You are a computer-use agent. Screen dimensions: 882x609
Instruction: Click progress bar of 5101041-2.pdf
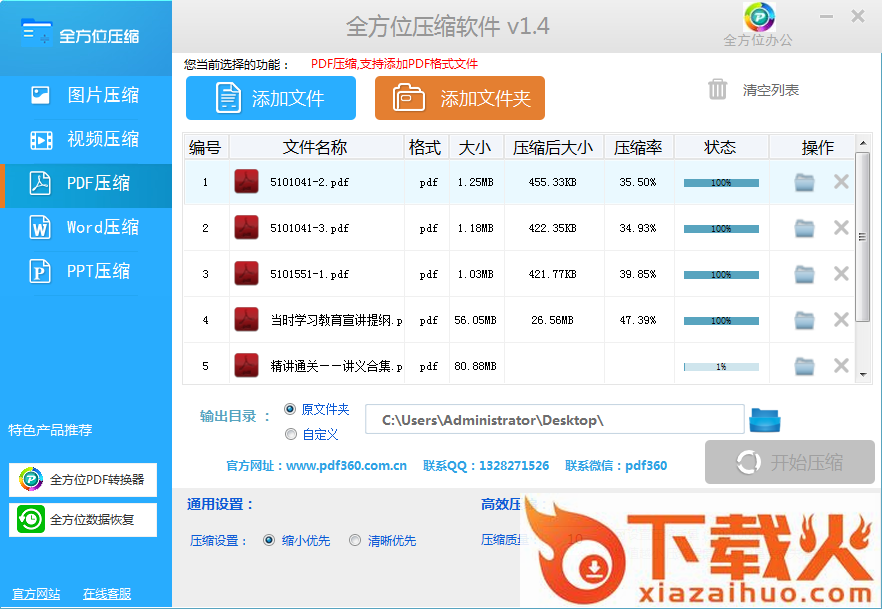pyautogui.click(x=721, y=183)
